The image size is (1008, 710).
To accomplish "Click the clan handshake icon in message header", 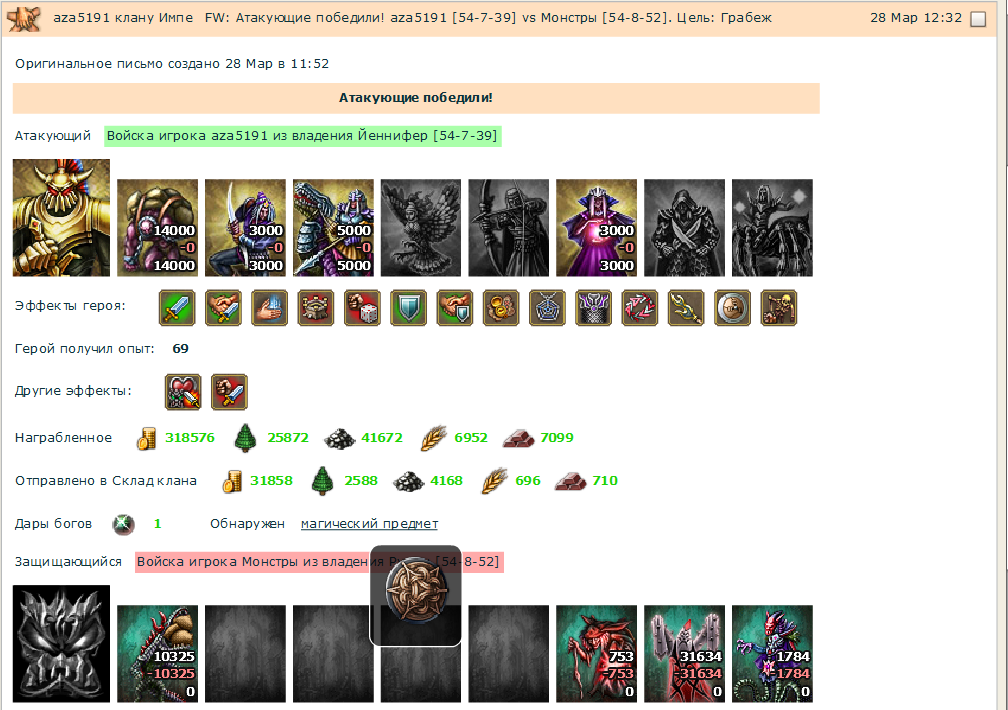I will 24,19.
